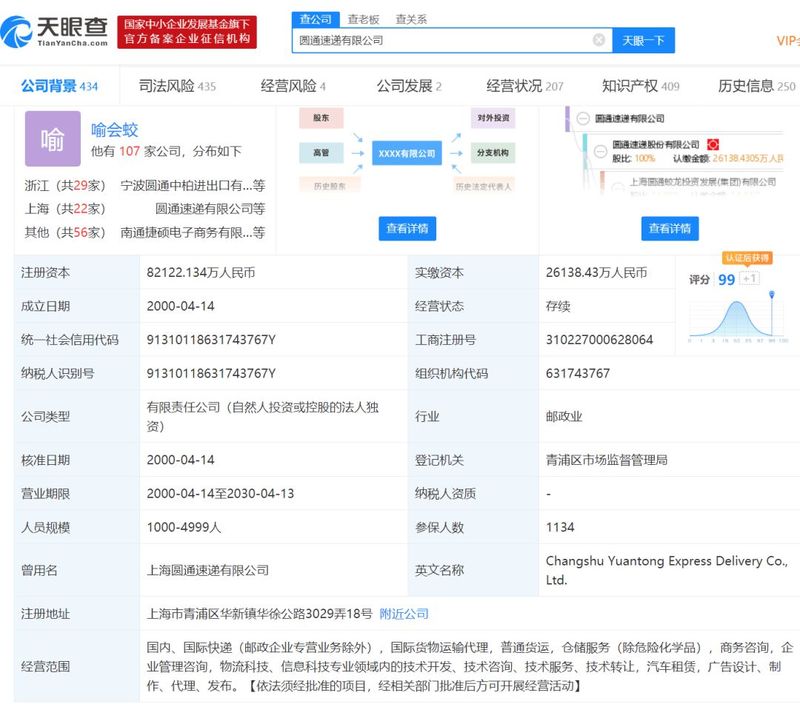Viewport: 800px width, 704px height.
Task: Collapse the 圆通速递有限公司 tree node
Action: tap(583, 118)
